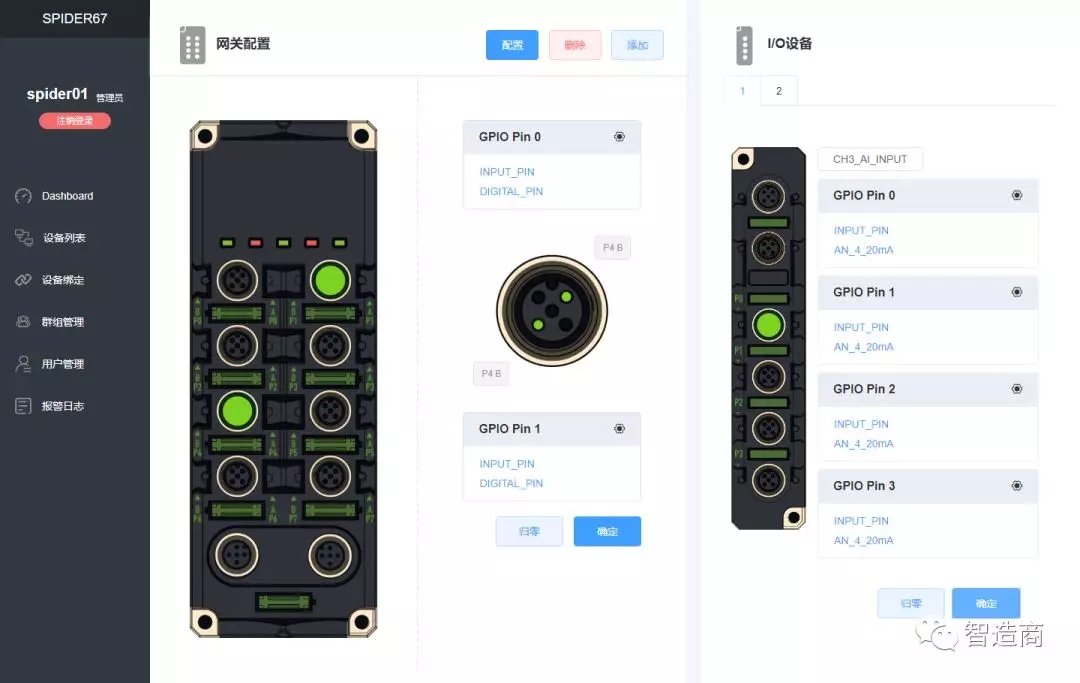
Task: Expand I/O GPIO Pin 1 panel header
Action: click(x=928, y=293)
